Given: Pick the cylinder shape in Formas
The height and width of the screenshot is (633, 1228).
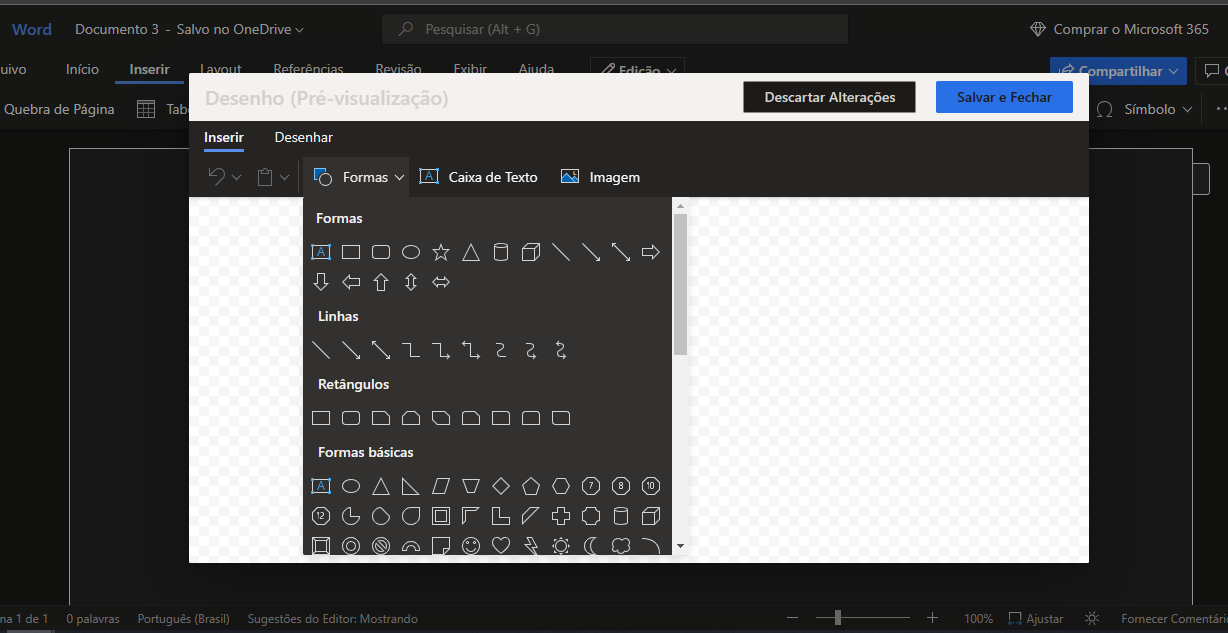Looking at the screenshot, I should pos(501,252).
